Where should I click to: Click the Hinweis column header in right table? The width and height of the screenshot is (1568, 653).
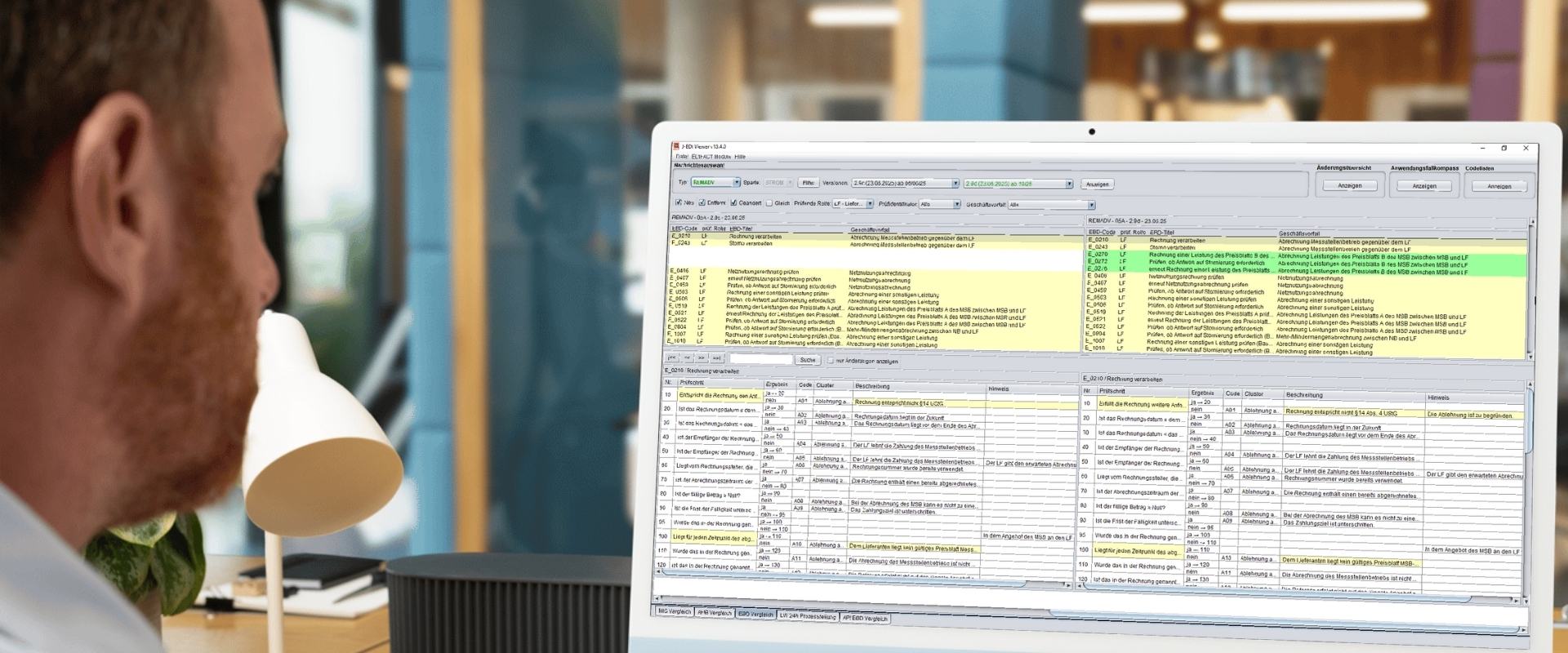click(x=1475, y=398)
